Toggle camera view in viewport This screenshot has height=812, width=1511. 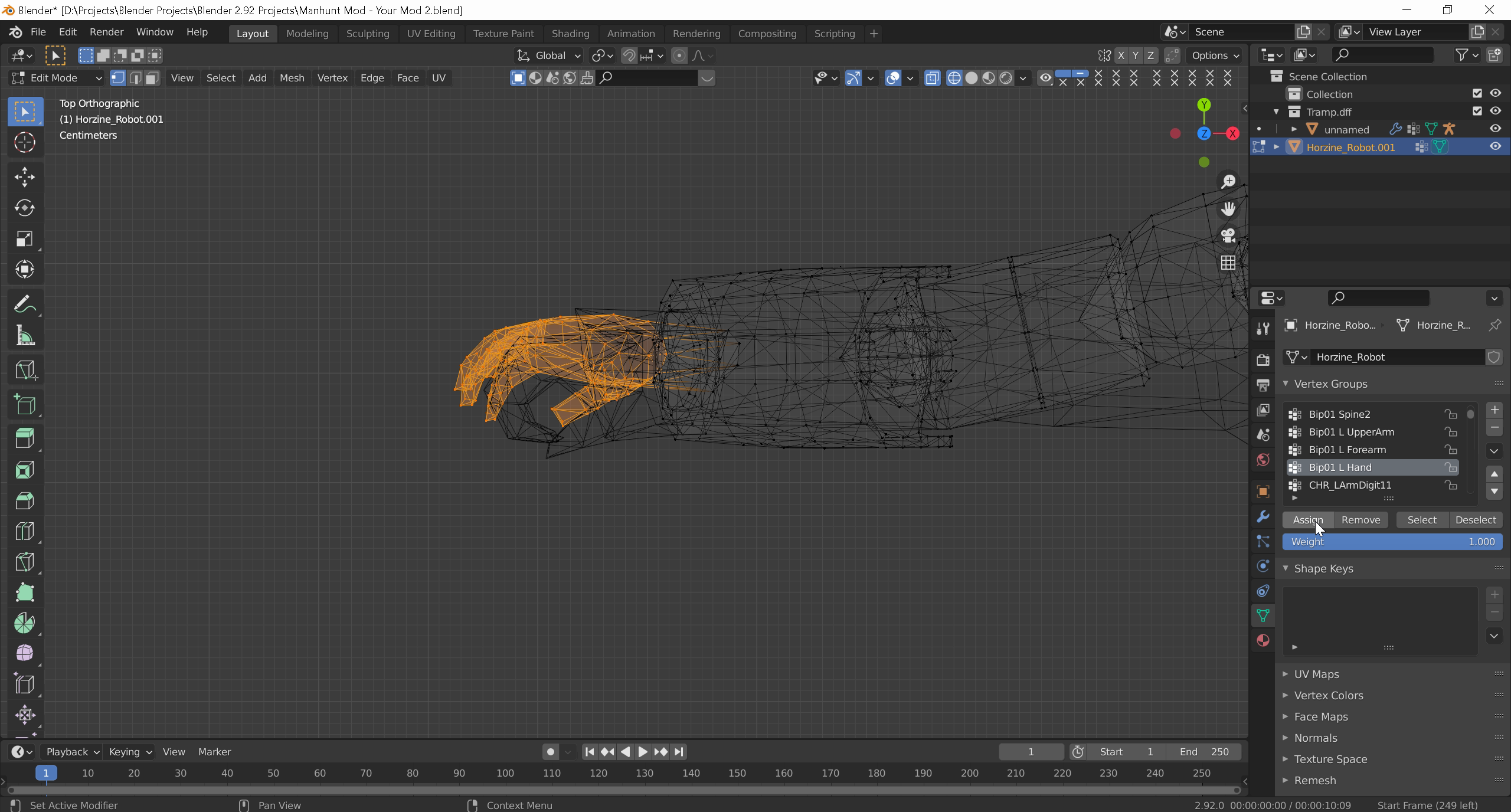coord(1228,235)
